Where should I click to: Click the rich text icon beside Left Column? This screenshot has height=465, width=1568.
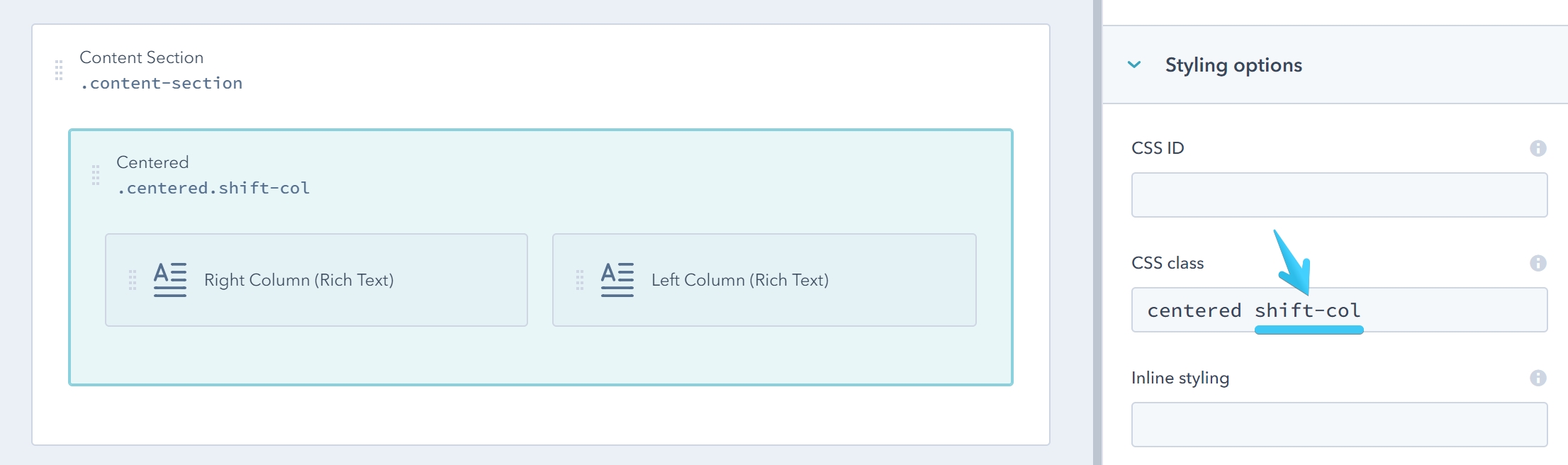[615, 279]
